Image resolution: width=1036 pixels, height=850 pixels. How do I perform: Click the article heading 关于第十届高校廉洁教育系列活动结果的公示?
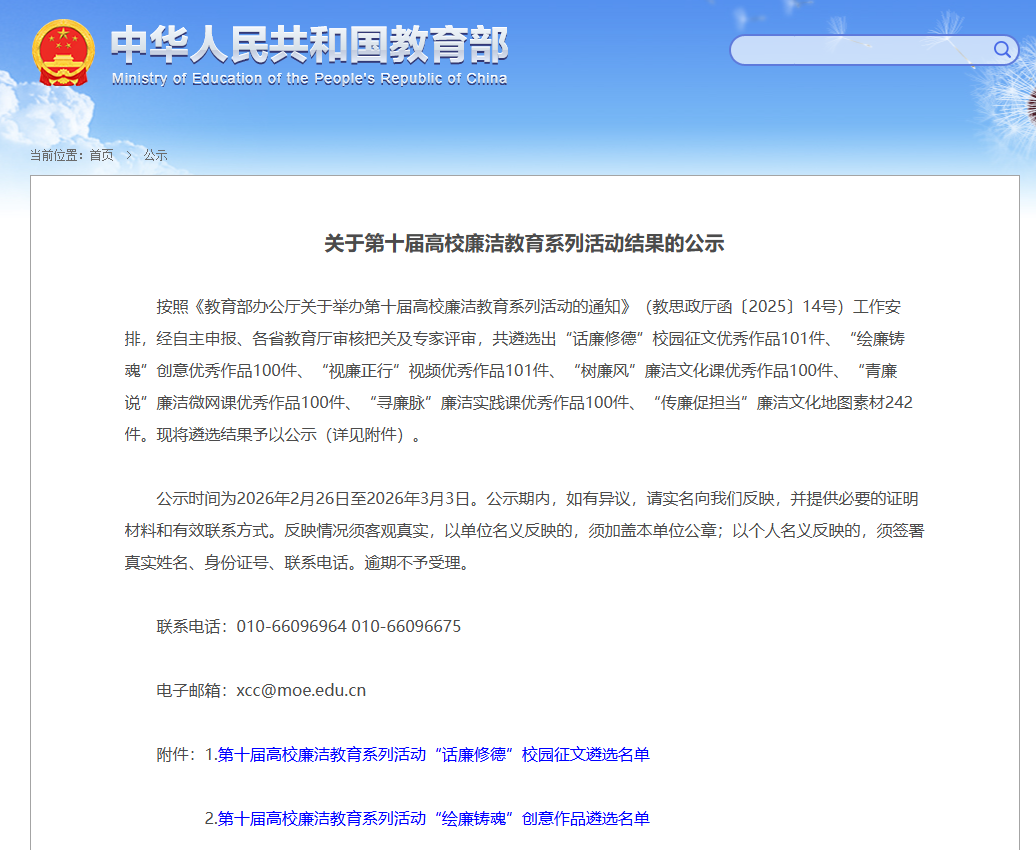click(x=524, y=243)
